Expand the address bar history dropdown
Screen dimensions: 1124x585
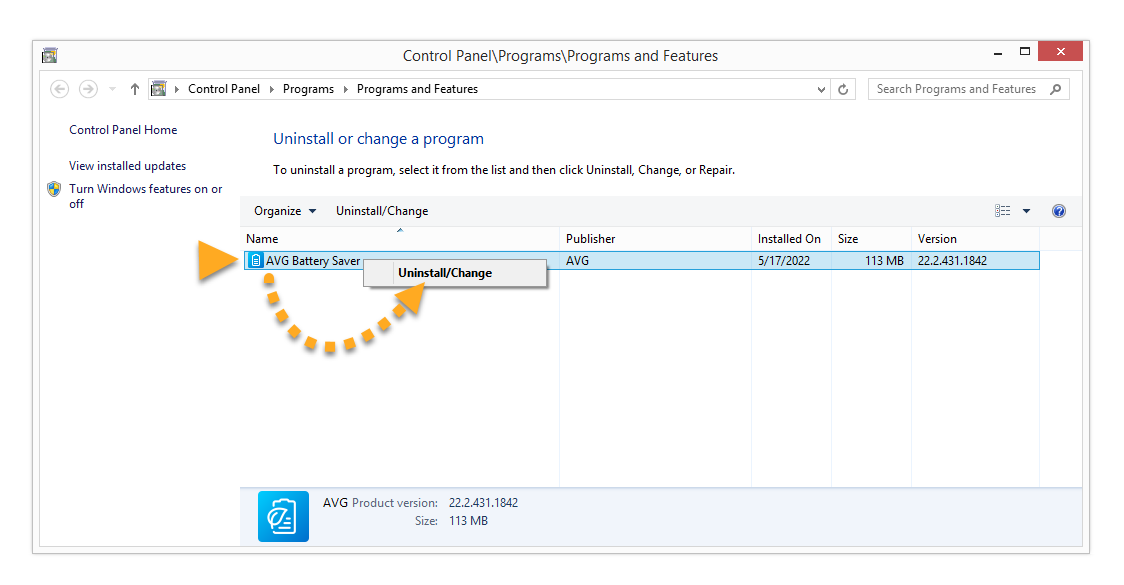click(x=821, y=89)
